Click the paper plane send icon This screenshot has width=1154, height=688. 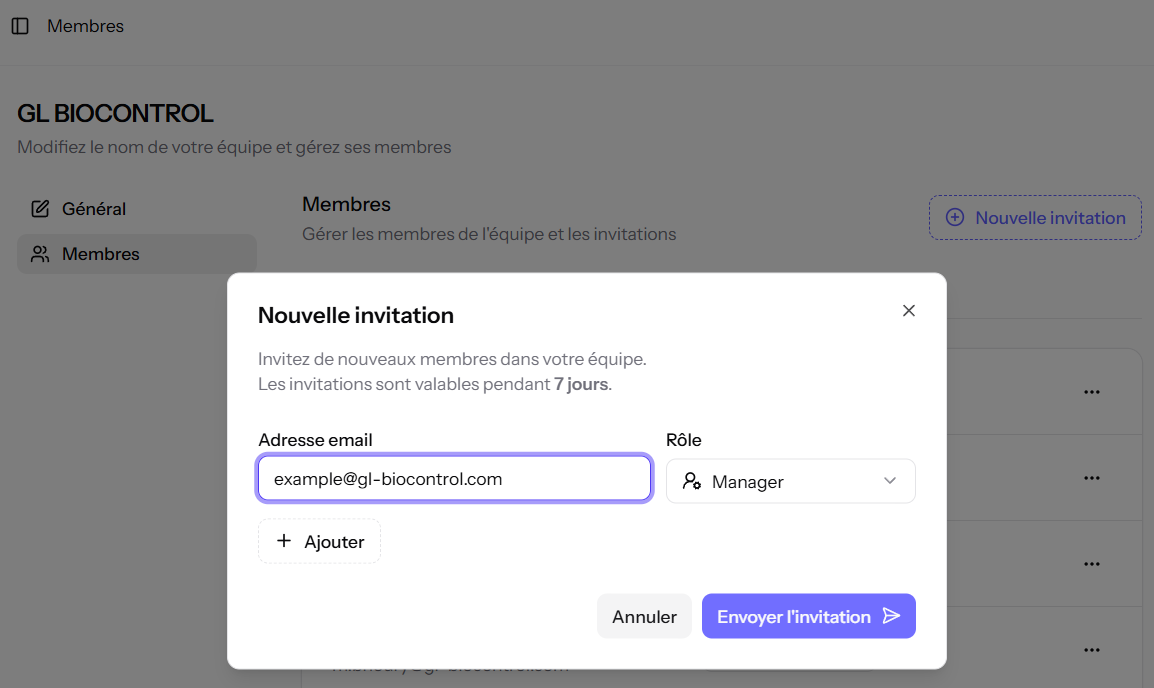(891, 616)
